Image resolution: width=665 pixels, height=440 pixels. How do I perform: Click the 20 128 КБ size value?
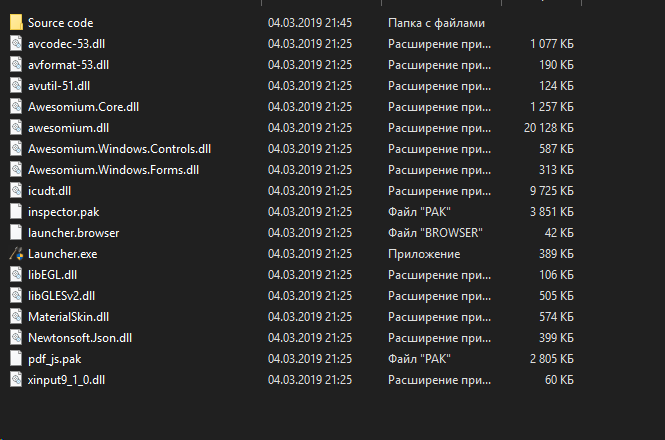[x=549, y=128]
